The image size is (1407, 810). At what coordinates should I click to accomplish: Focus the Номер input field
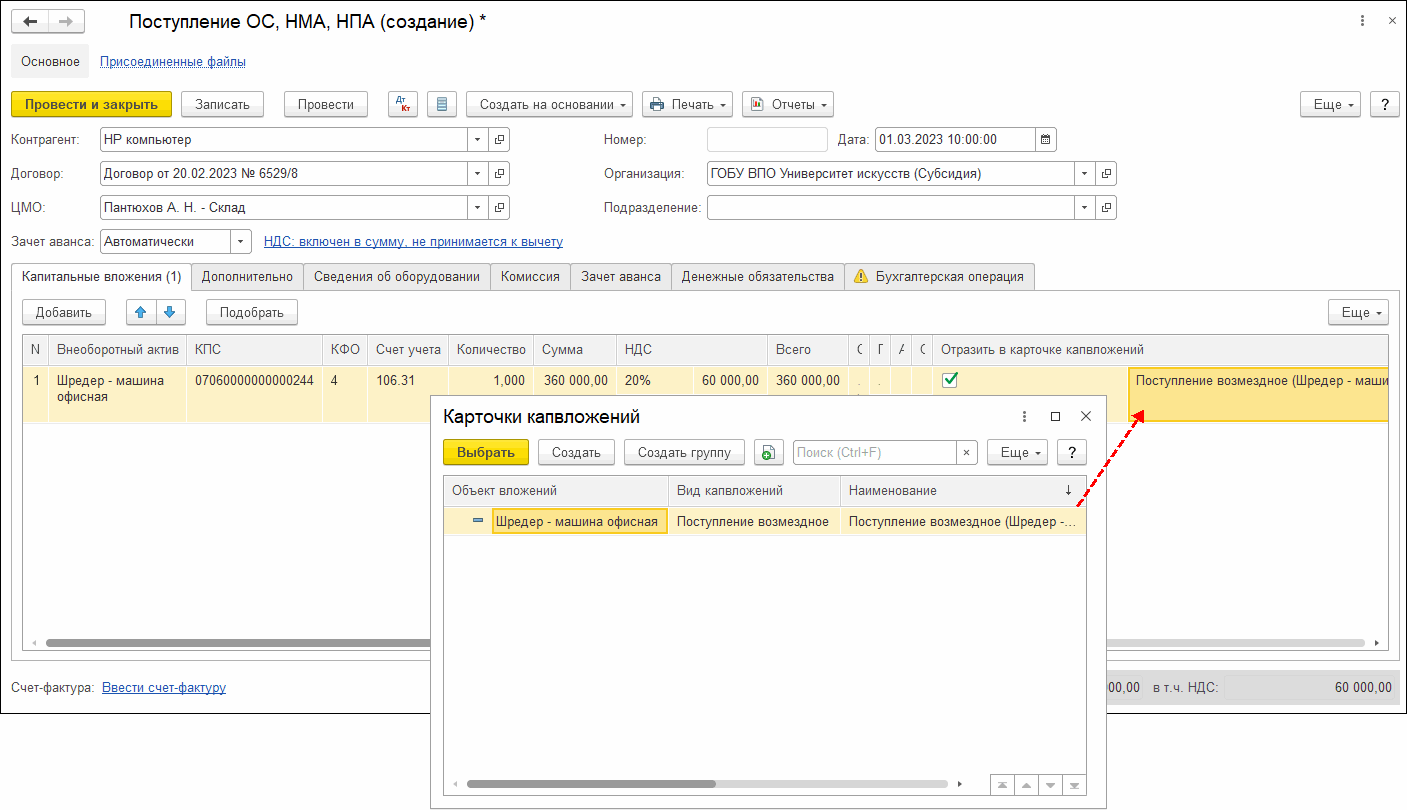click(767, 140)
